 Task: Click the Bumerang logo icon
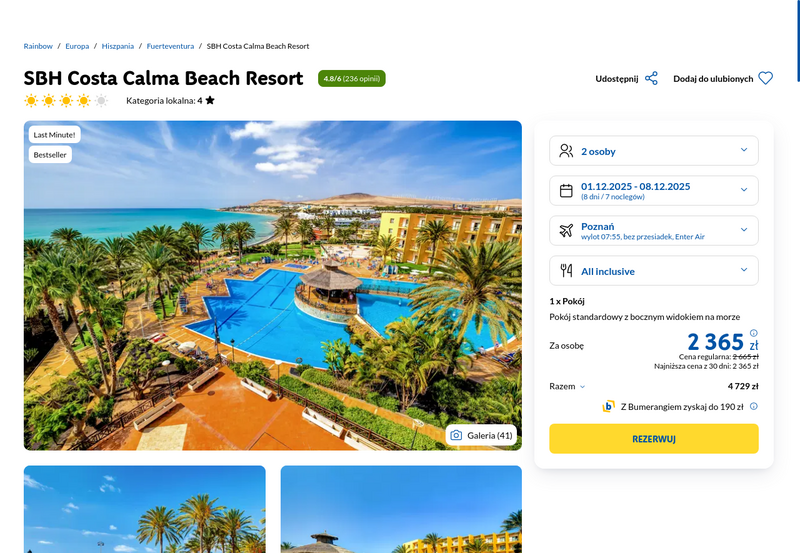pyautogui.click(x=608, y=406)
